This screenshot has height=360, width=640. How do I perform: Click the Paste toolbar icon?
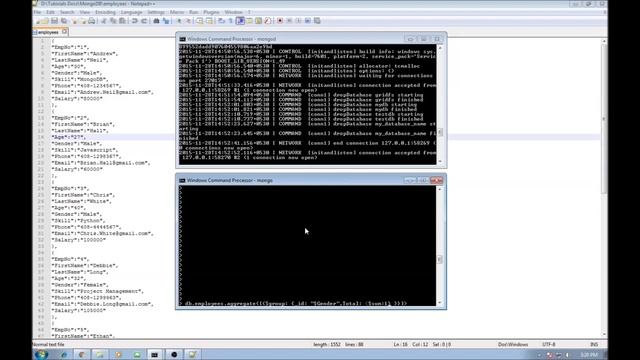coord(122,21)
